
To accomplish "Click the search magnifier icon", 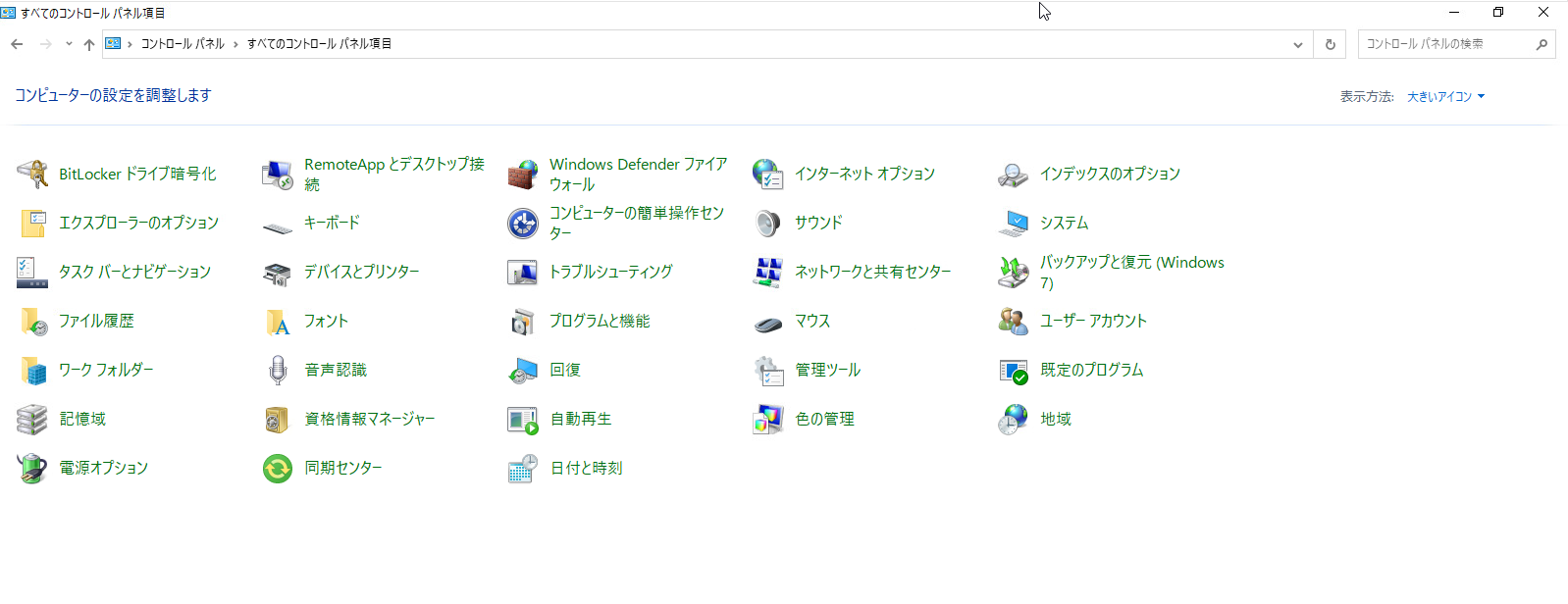I will click(x=1542, y=44).
